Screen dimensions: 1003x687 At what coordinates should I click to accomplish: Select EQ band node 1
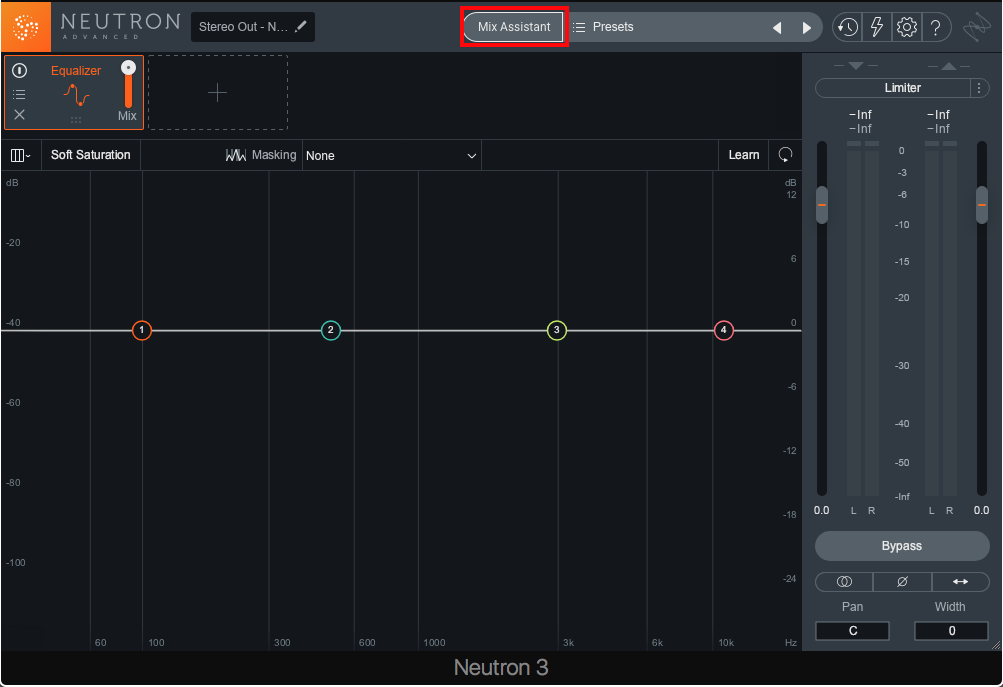click(x=142, y=330)
